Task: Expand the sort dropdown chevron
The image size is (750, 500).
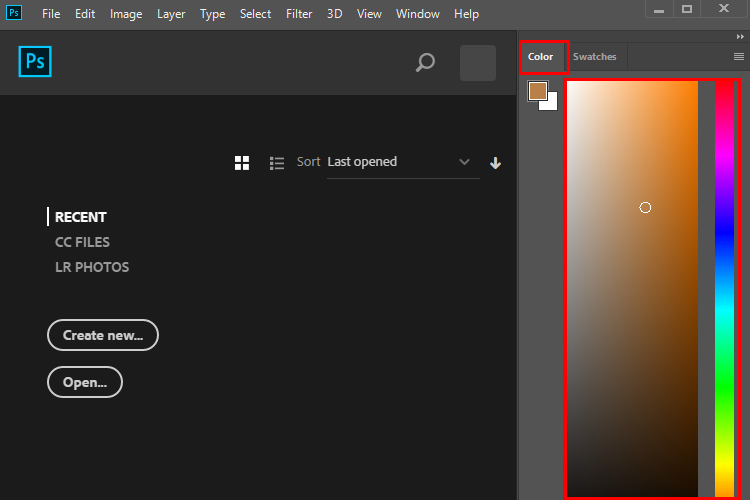Action: pyautogui.click(x=464, y=162)
